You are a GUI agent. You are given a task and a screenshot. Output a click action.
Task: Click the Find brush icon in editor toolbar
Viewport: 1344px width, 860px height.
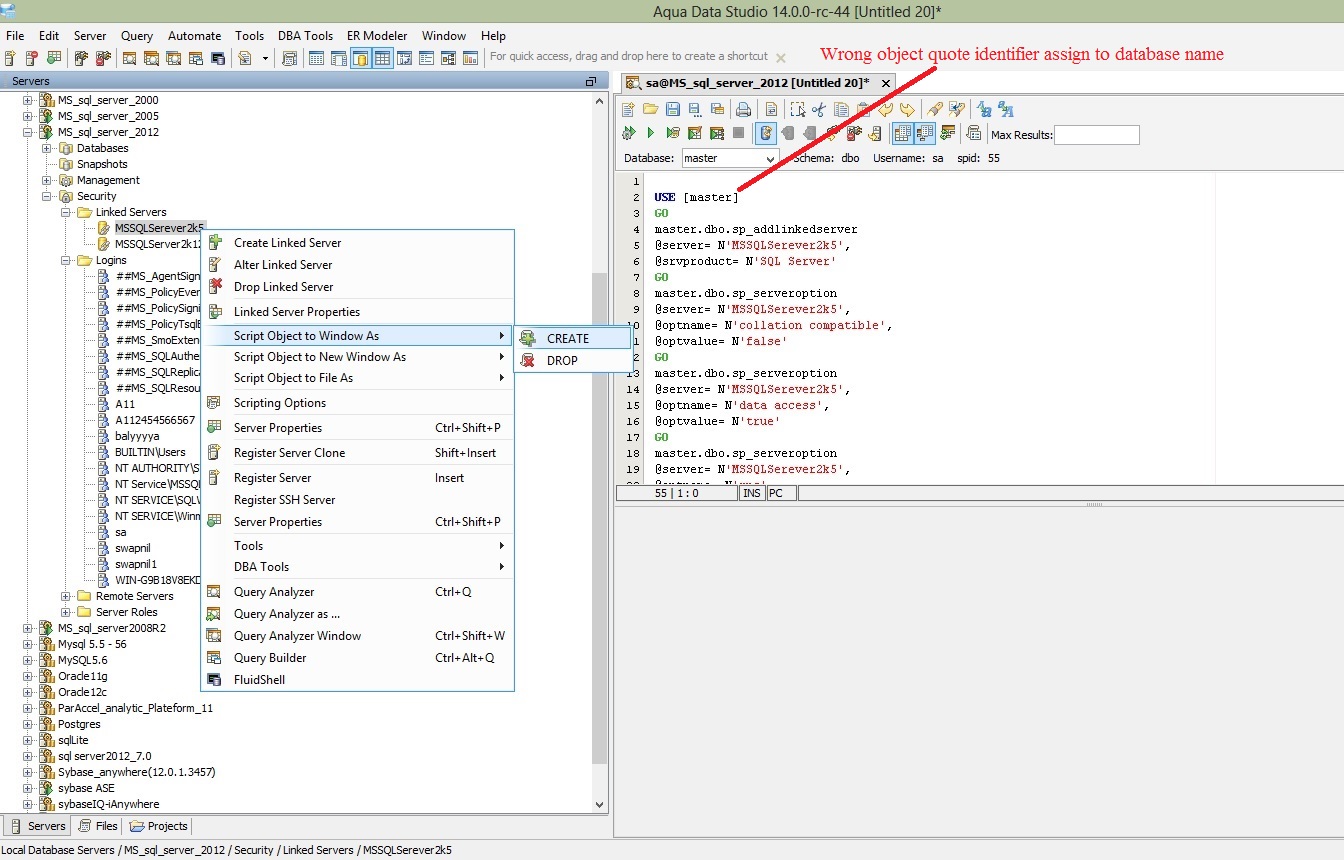click(935, 110)
